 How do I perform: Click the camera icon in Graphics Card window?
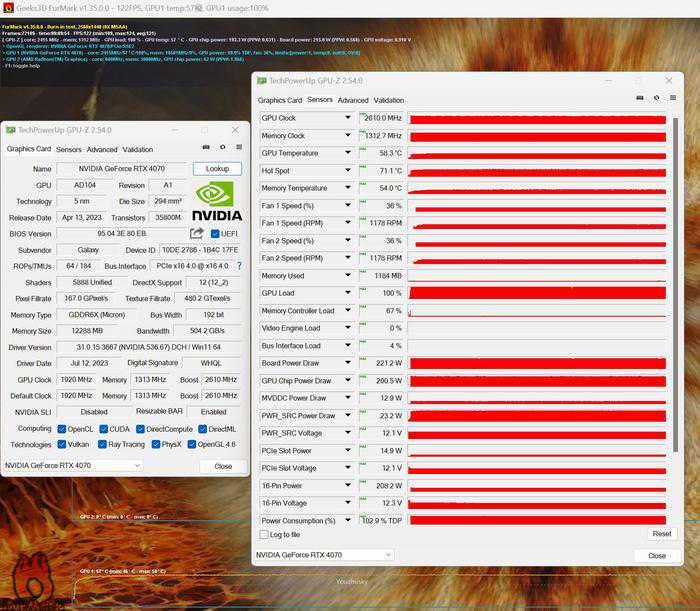tap(207, 148)
